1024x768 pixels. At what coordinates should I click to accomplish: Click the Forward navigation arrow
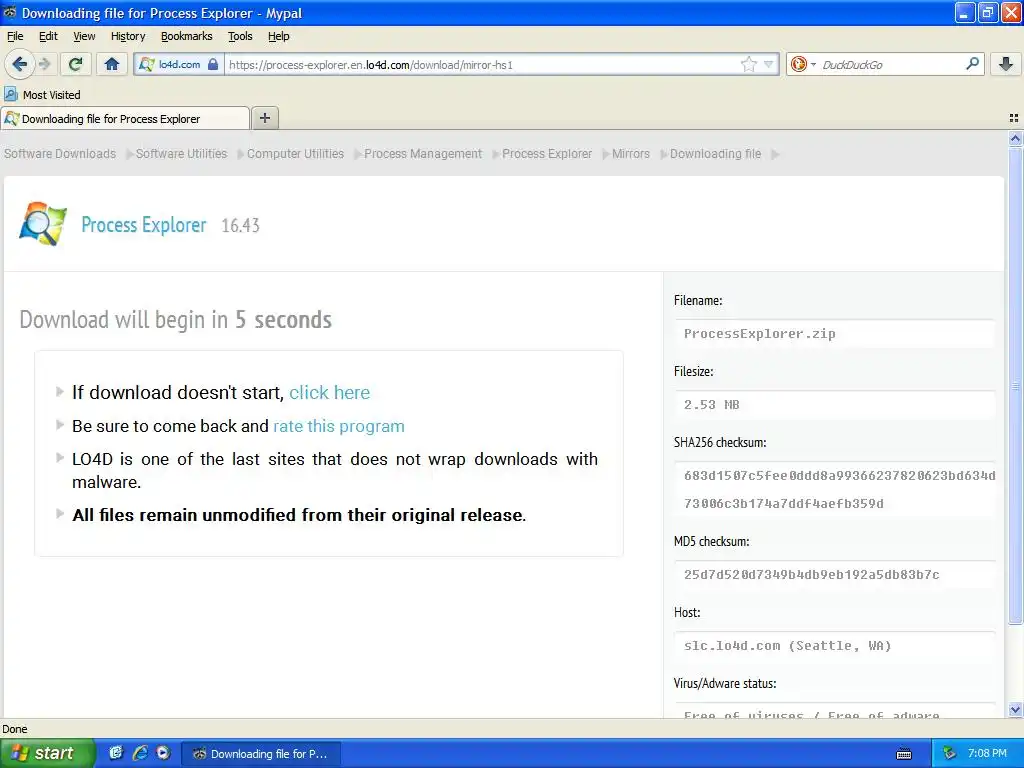[44, 64]
